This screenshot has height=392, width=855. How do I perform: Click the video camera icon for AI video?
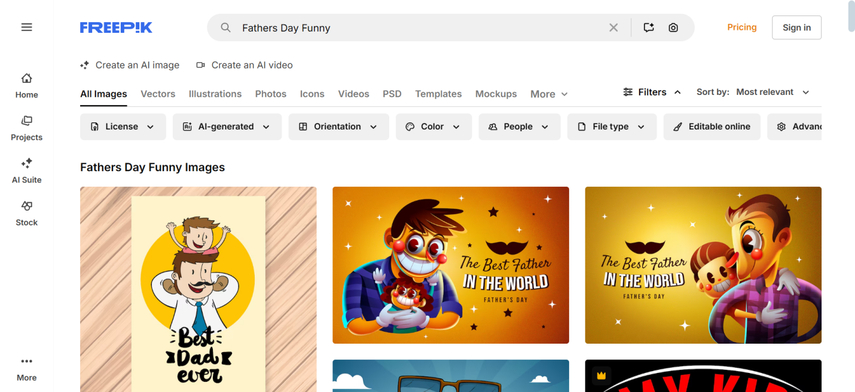[201, 65]
